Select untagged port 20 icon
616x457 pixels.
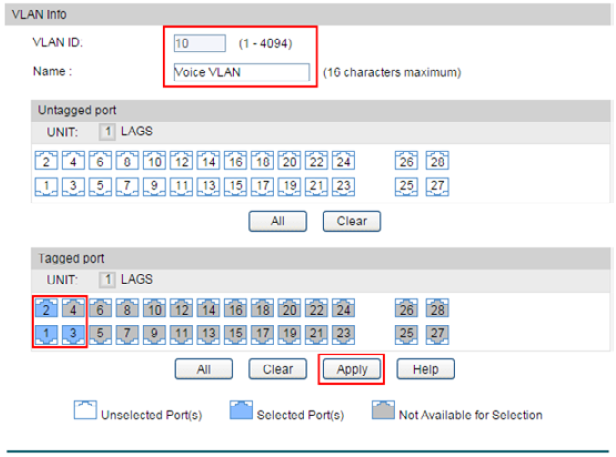(x=289, y=160)
